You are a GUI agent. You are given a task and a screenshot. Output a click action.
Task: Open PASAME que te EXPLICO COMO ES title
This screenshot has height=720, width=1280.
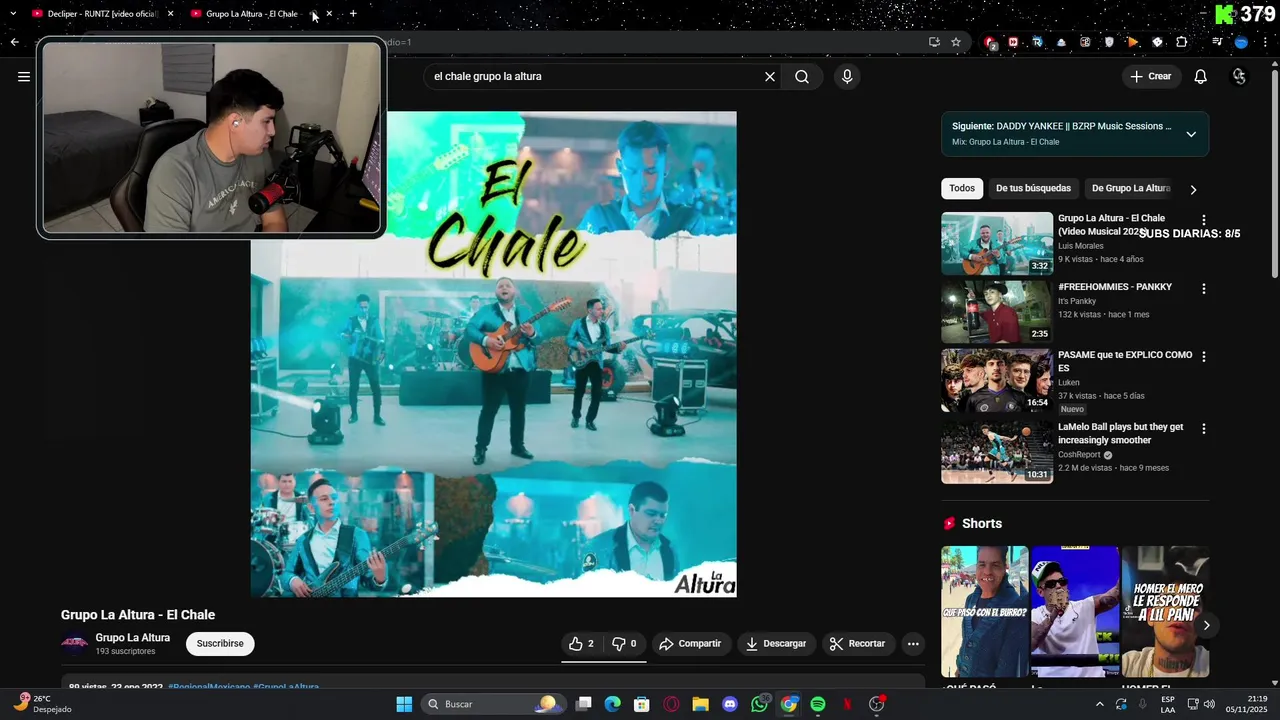click(1125, 361)
